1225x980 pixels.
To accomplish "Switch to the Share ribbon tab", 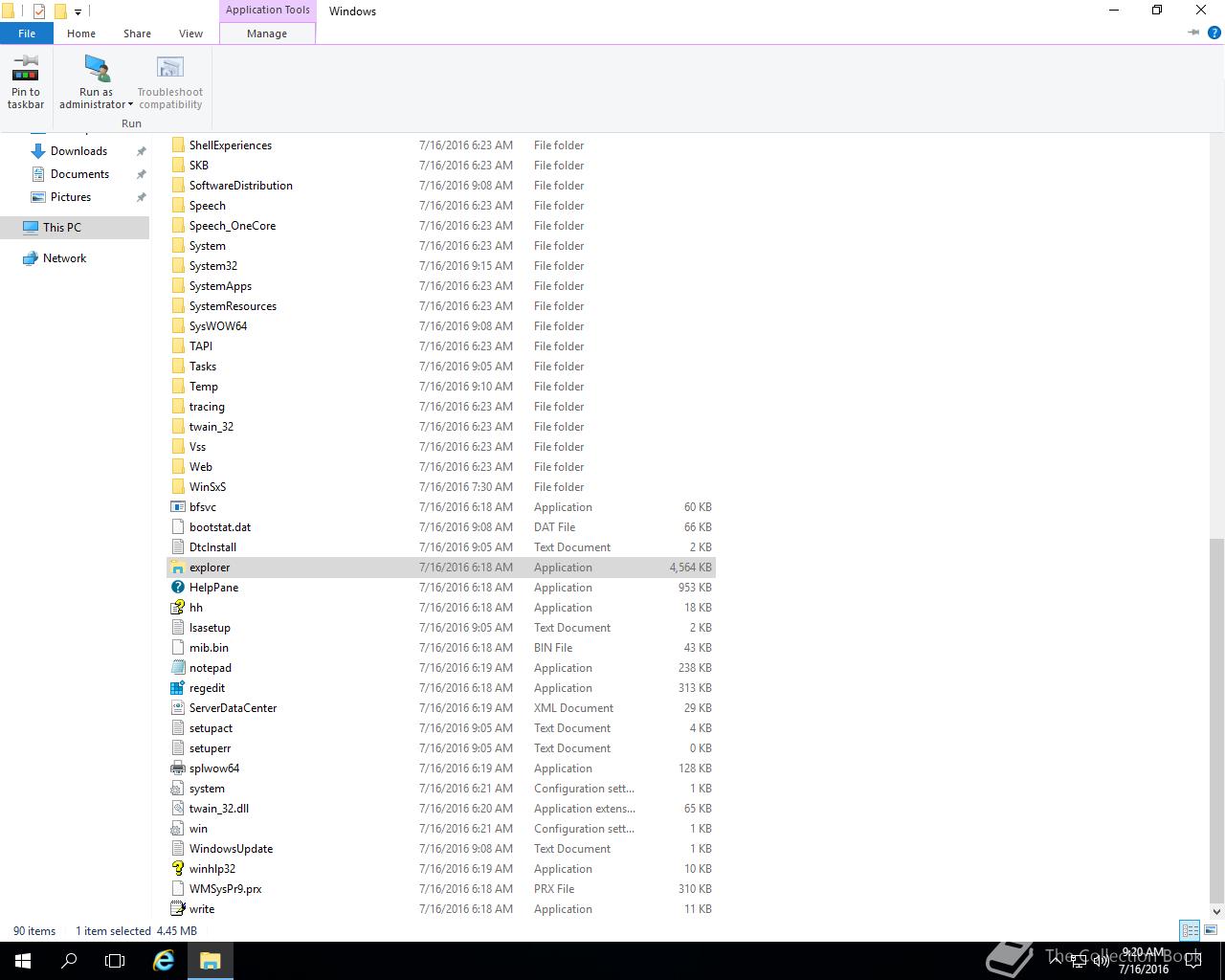I will click(x=137, y=33).
